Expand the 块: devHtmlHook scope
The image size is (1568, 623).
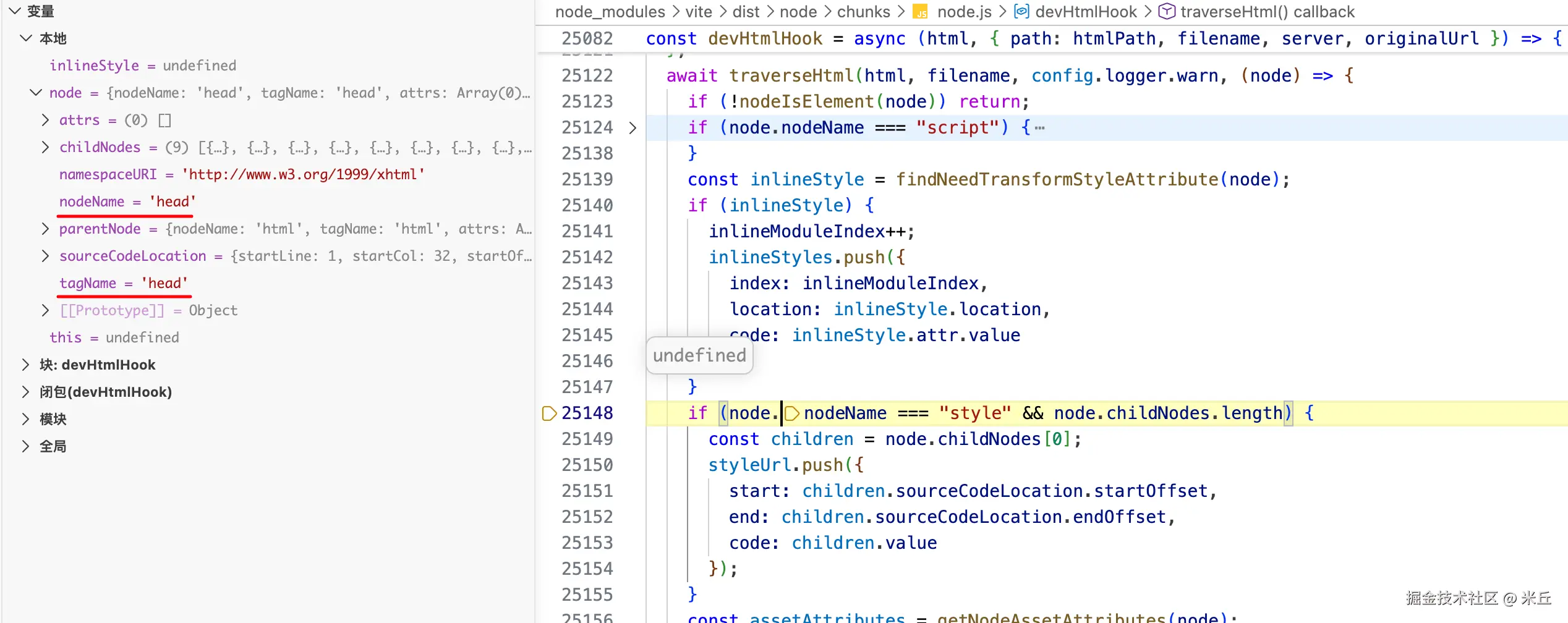tap(25, 365)
